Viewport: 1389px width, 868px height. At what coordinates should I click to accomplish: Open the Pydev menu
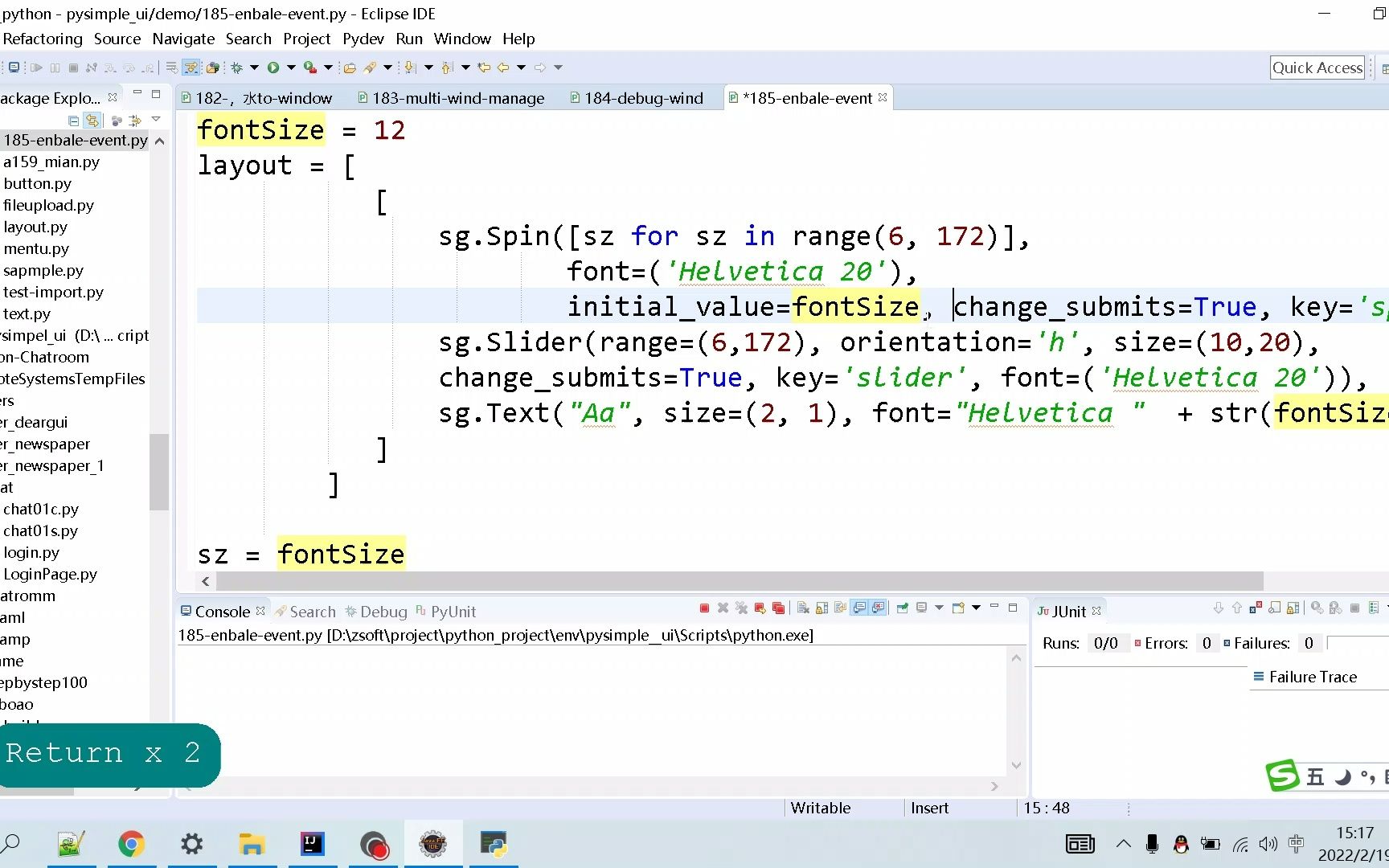[x=363, y=39]
